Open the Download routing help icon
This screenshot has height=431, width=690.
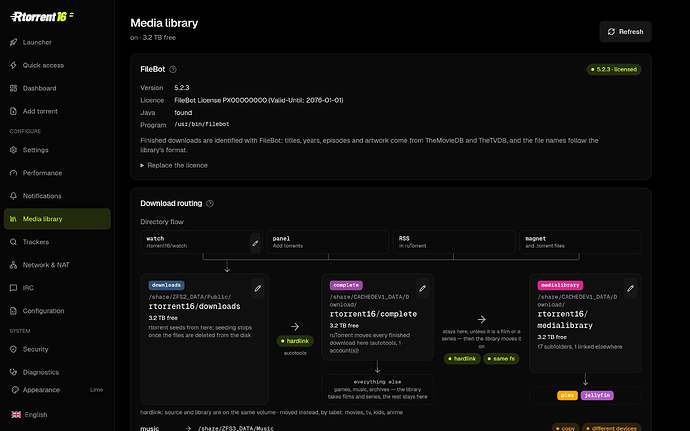[x=210, y=203]
